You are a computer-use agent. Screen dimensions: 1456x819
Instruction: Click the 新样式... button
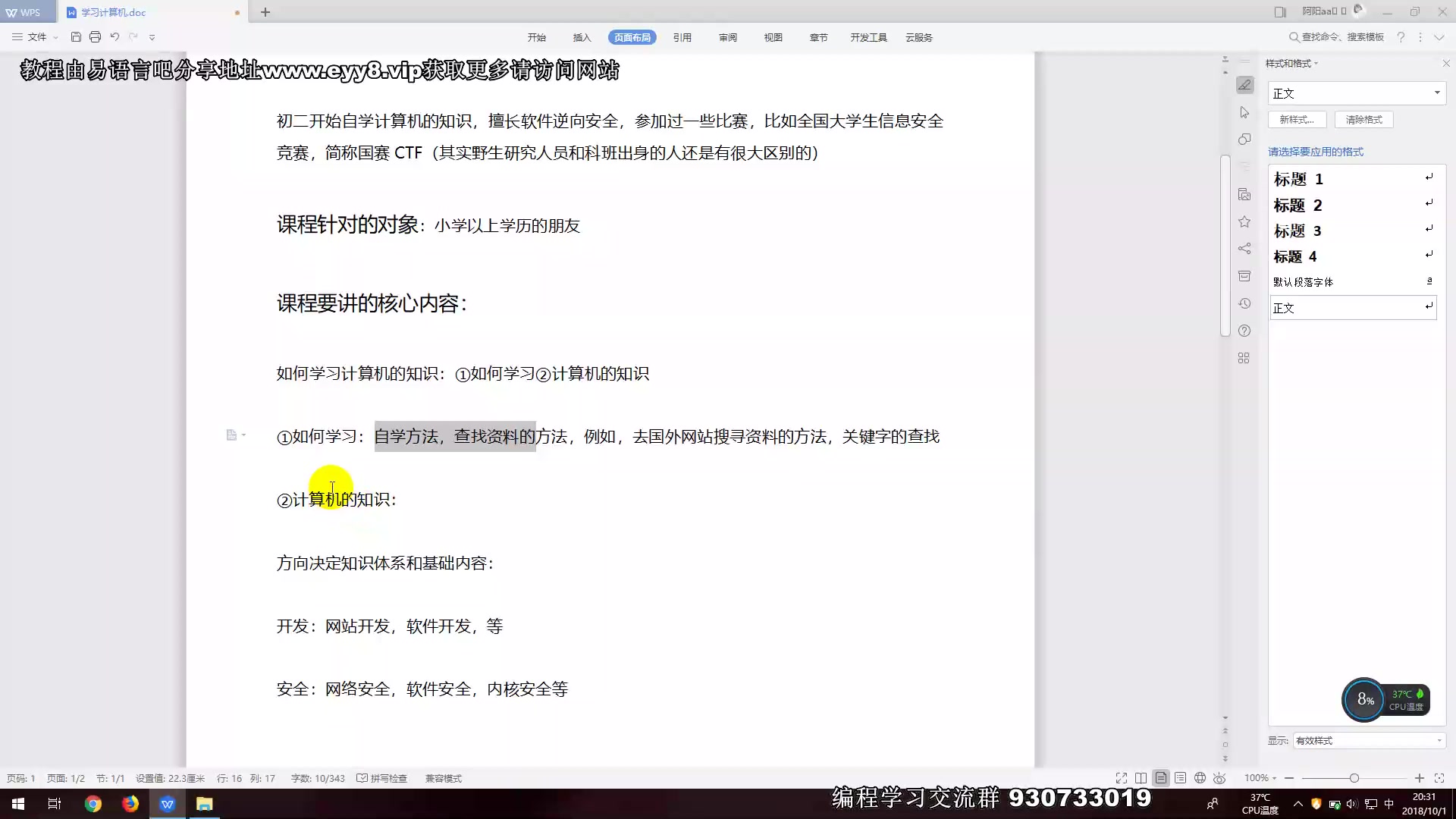click(1297, 120)
